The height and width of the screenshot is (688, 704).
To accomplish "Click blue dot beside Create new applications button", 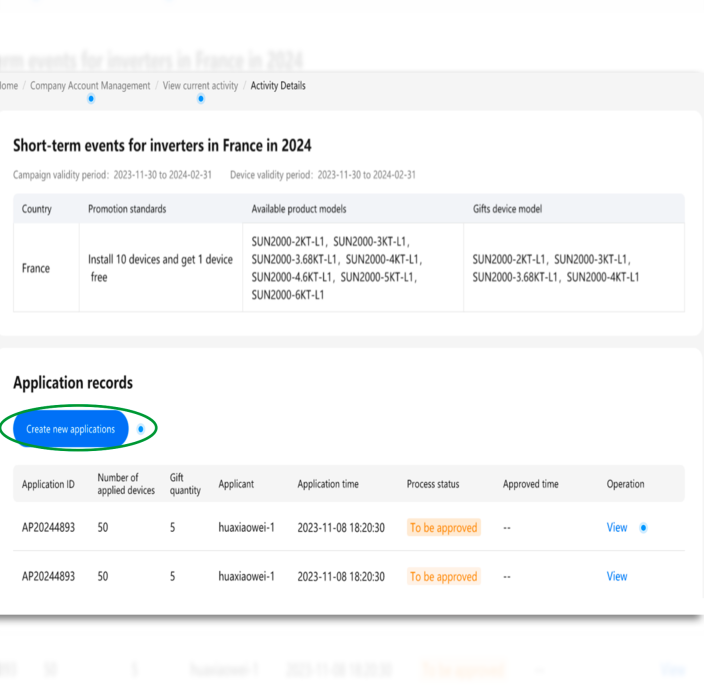I will 141,429.
